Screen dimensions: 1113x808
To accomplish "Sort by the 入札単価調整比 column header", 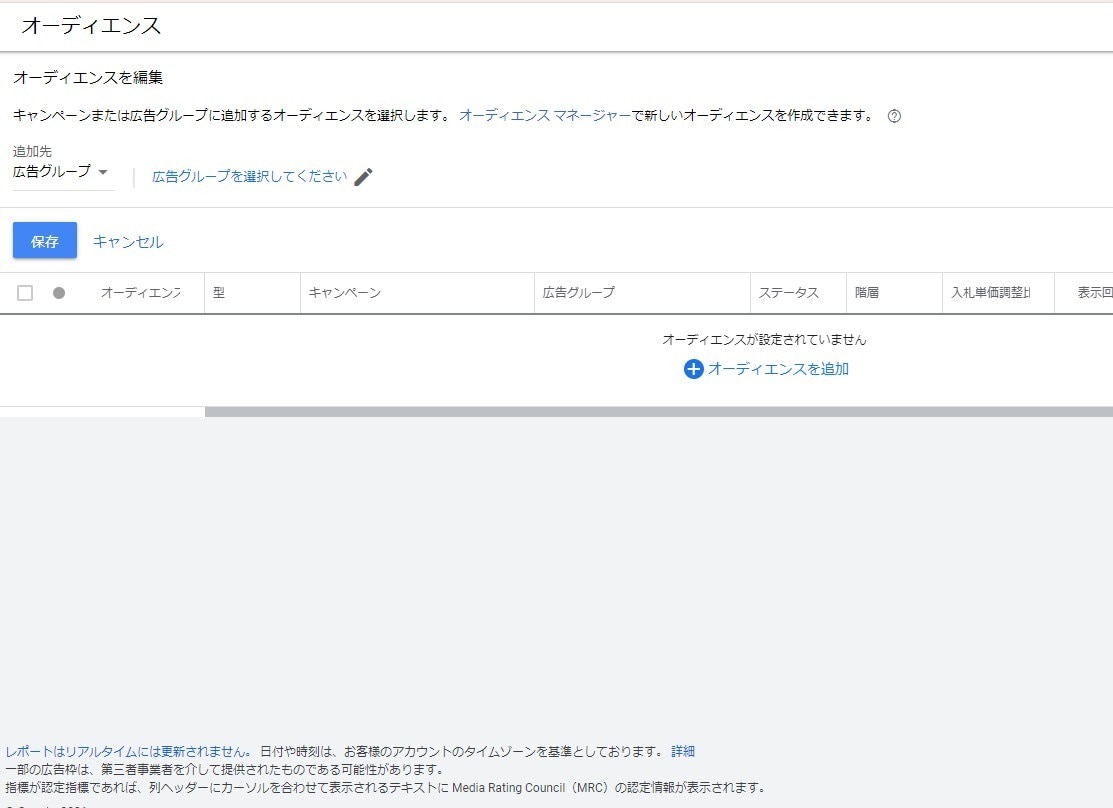I will 991,293.
